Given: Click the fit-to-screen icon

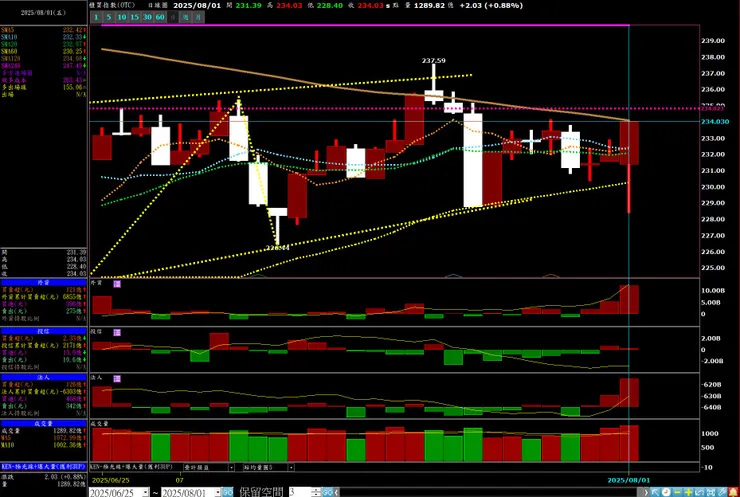Looking at the screenshot, I should click(711, 492).
